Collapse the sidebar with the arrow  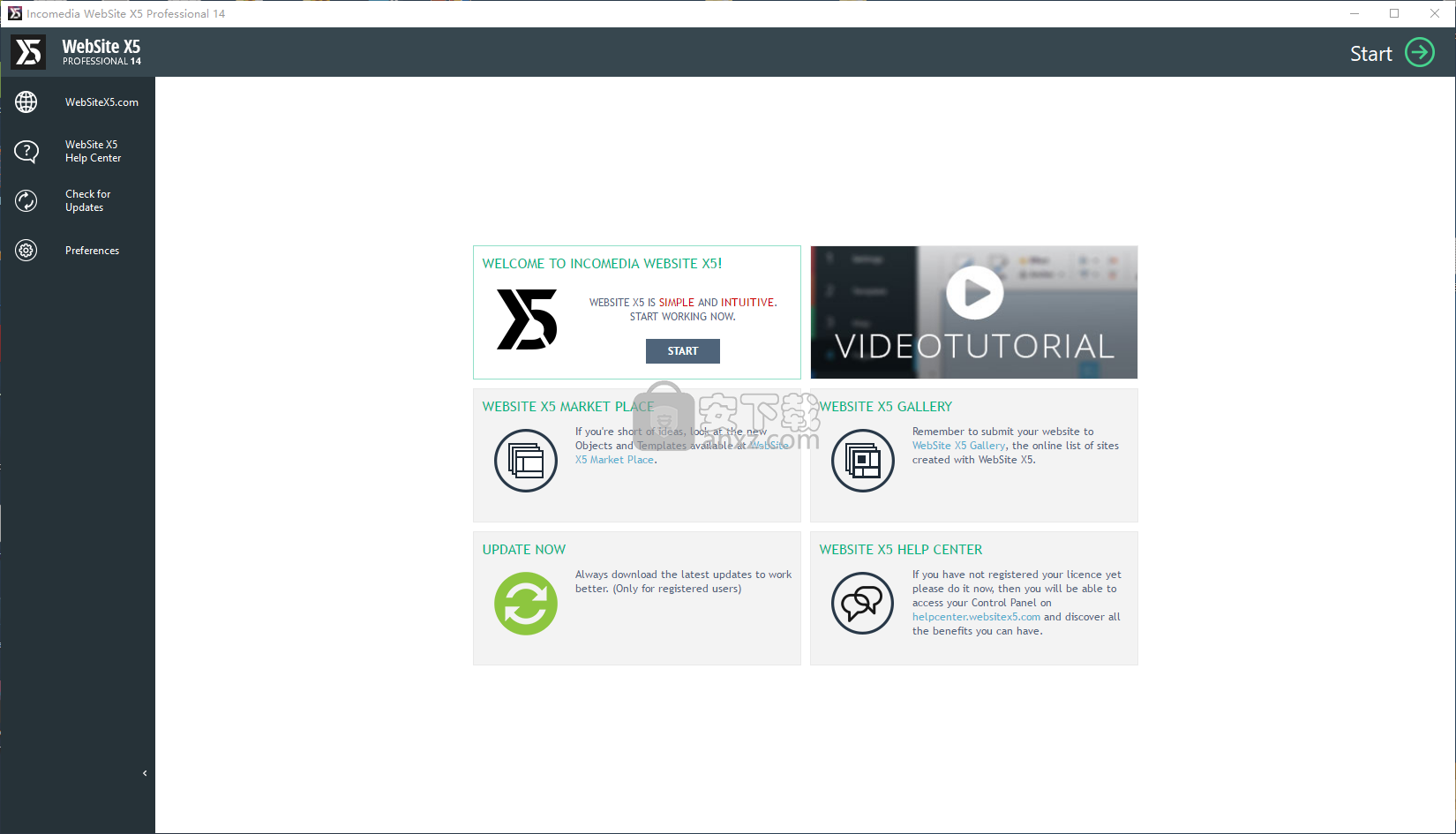[145, 773]
